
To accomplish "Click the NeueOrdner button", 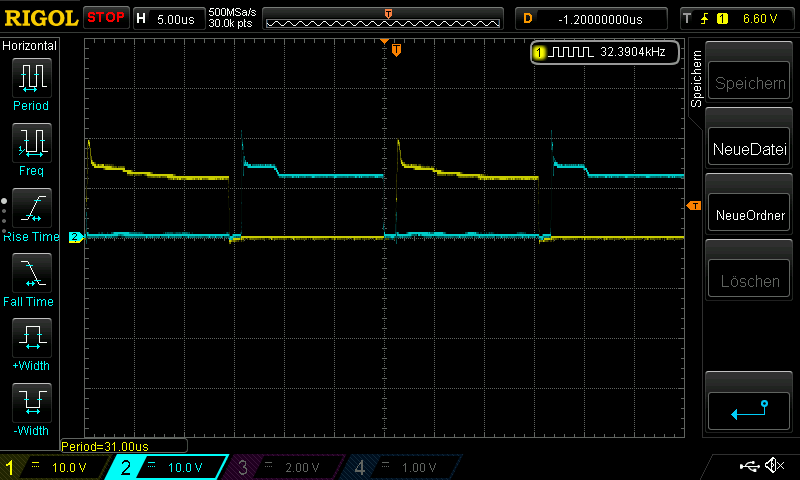I will pos(749,213).
